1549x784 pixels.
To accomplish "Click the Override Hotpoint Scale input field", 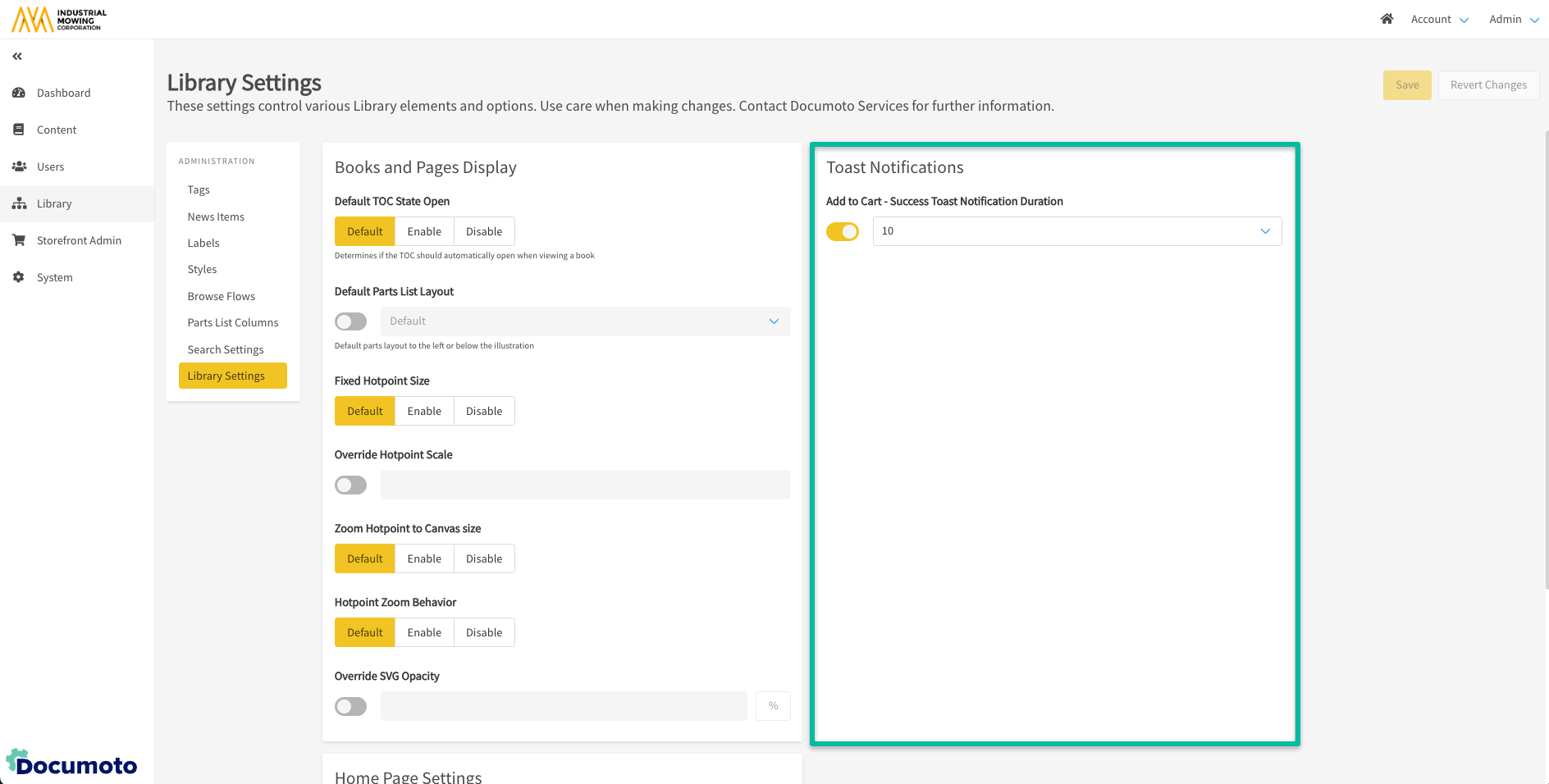I will click(x=585, y=485).
